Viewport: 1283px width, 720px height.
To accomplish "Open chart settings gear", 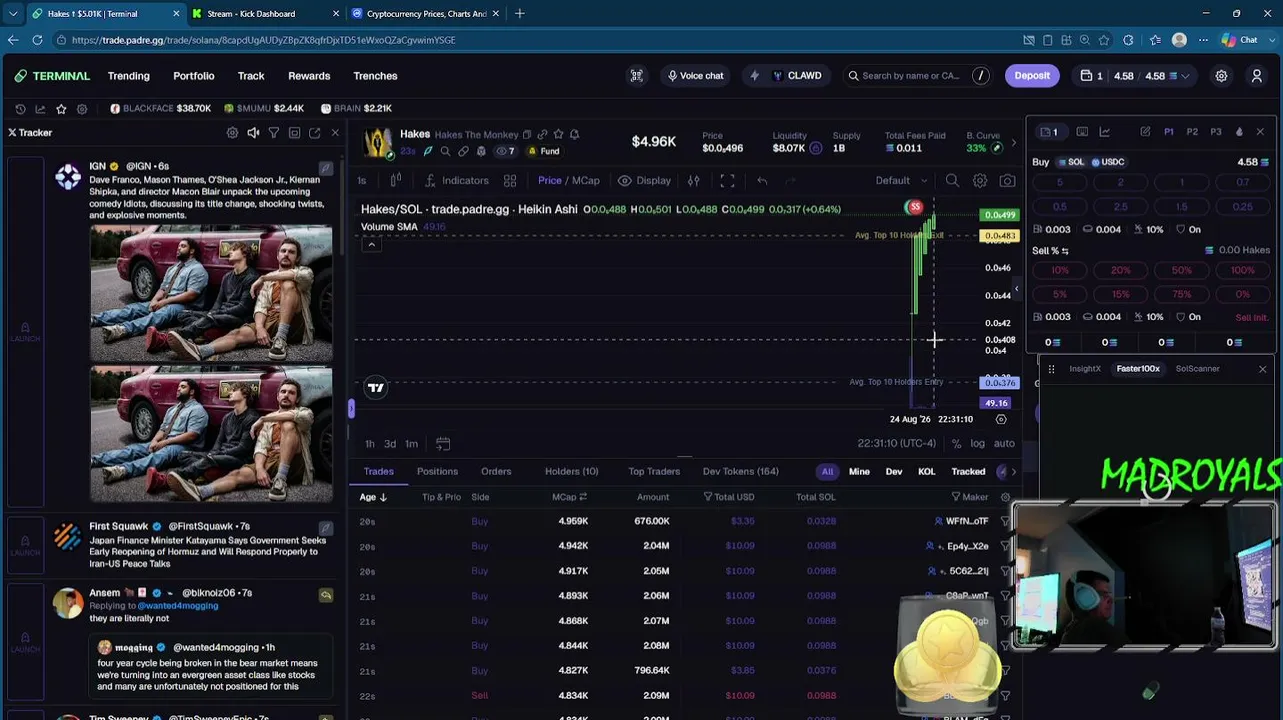I will (x=980, y=181).
